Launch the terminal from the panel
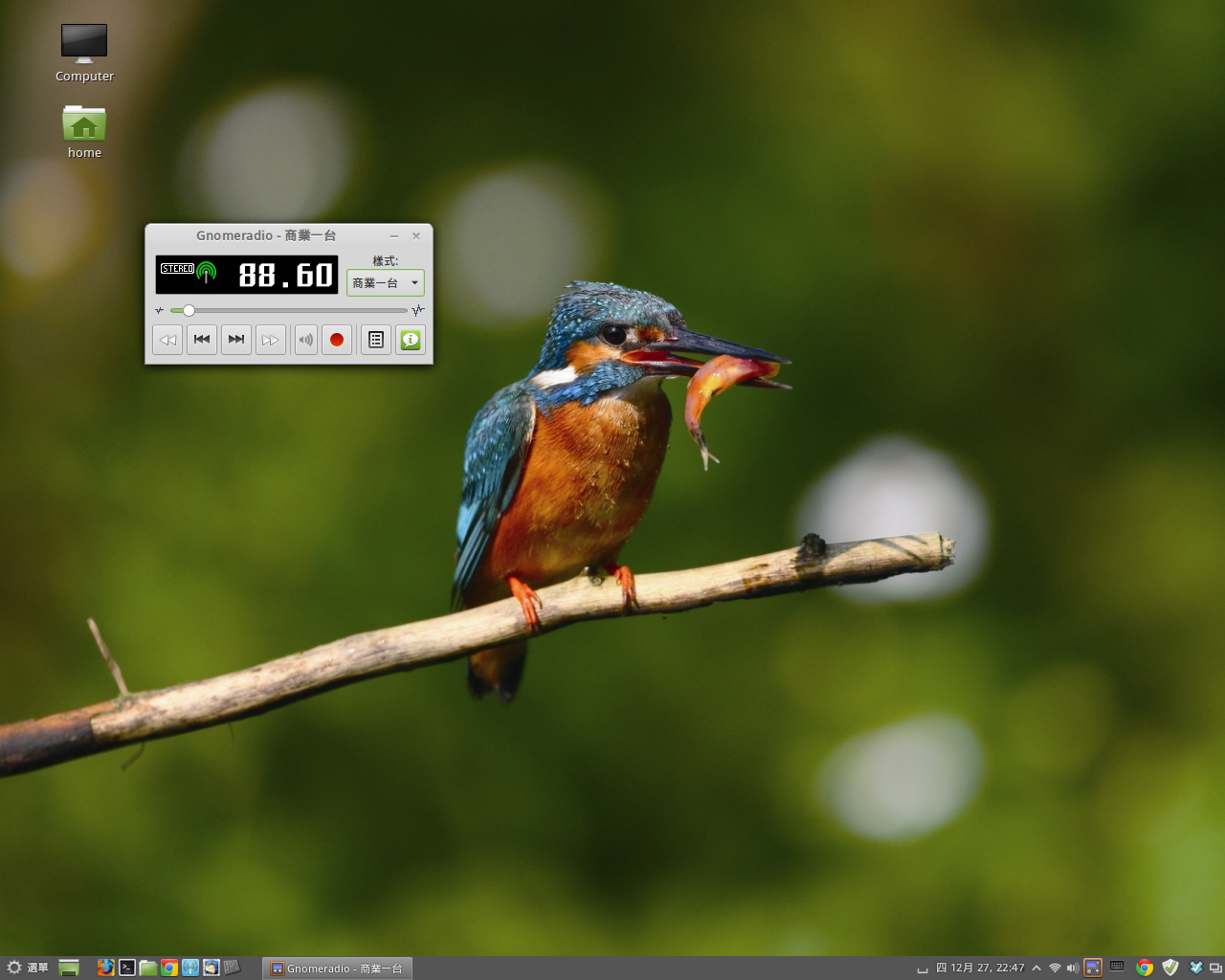This screenshot has height=980, width=1225. click(127, 968)
